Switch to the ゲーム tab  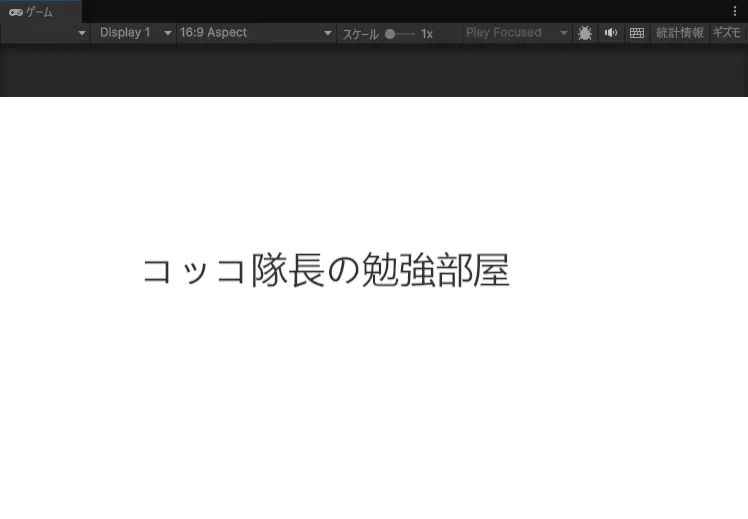[41, 12]
